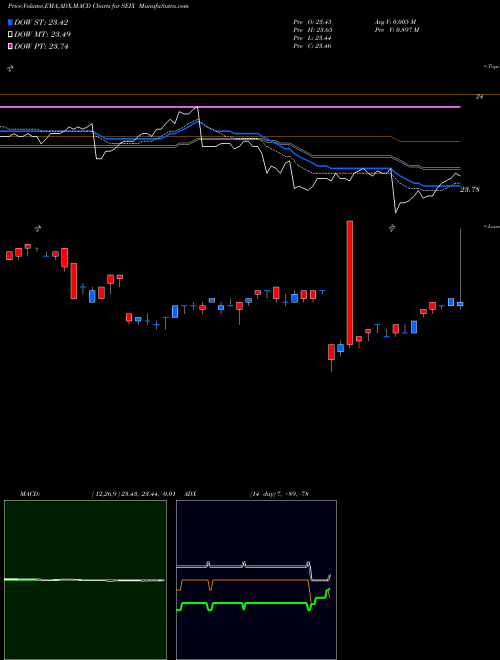Click the magenta DOW PT legend swatch
The width and height of the screenshot is (500, 660).
coord(10,46)
